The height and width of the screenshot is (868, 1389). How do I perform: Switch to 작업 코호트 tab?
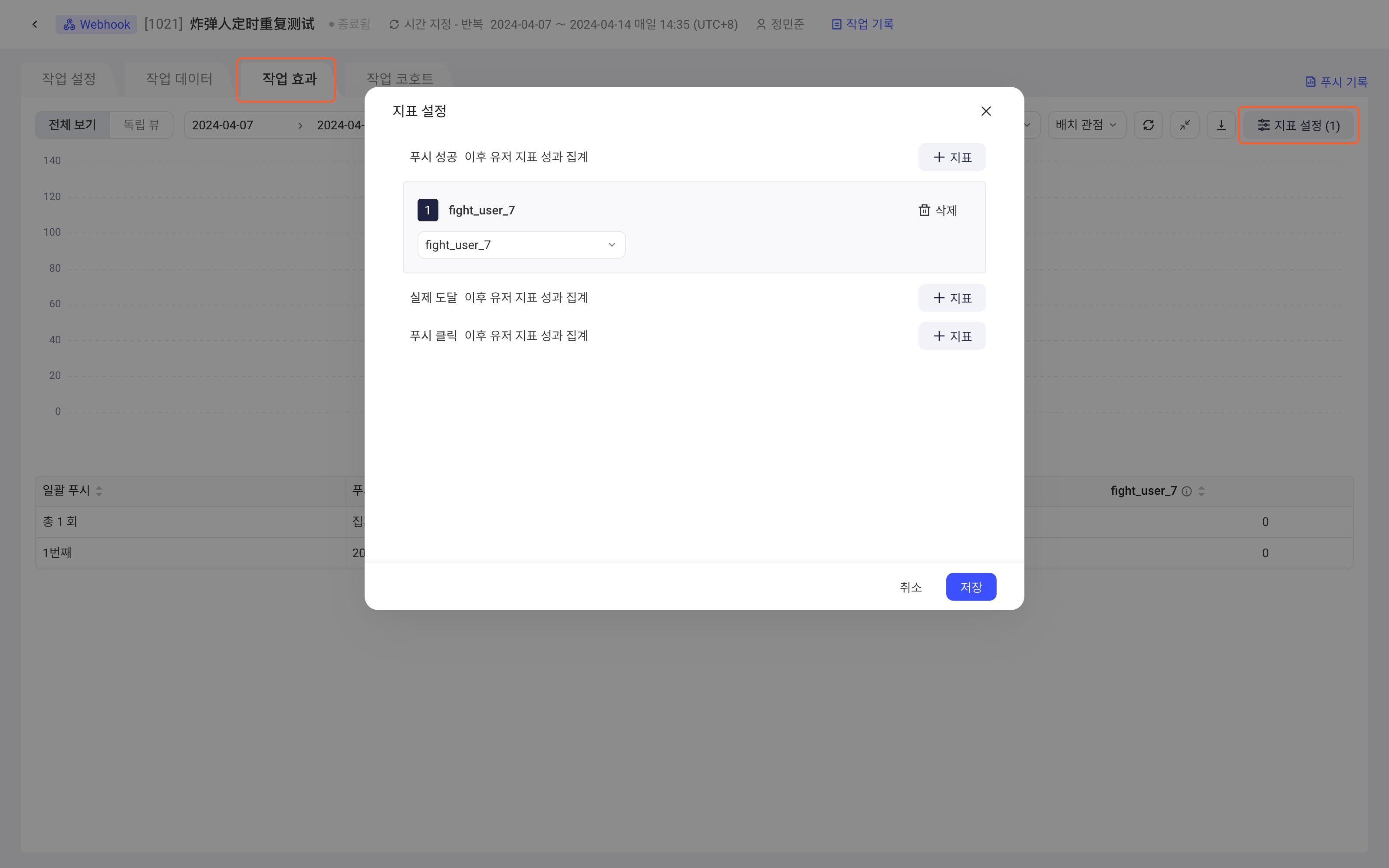399,79
